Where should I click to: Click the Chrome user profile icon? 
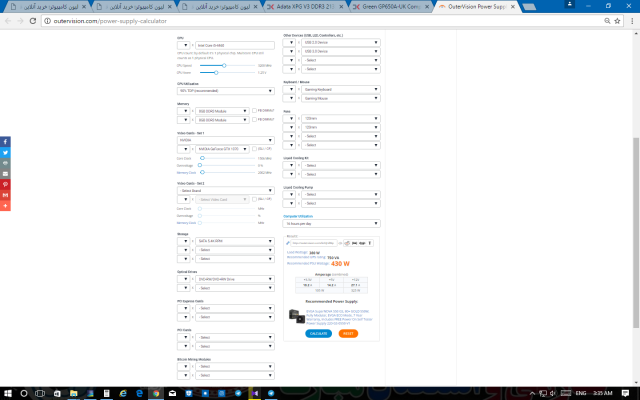pyautogui.click(x=569, y=4)
